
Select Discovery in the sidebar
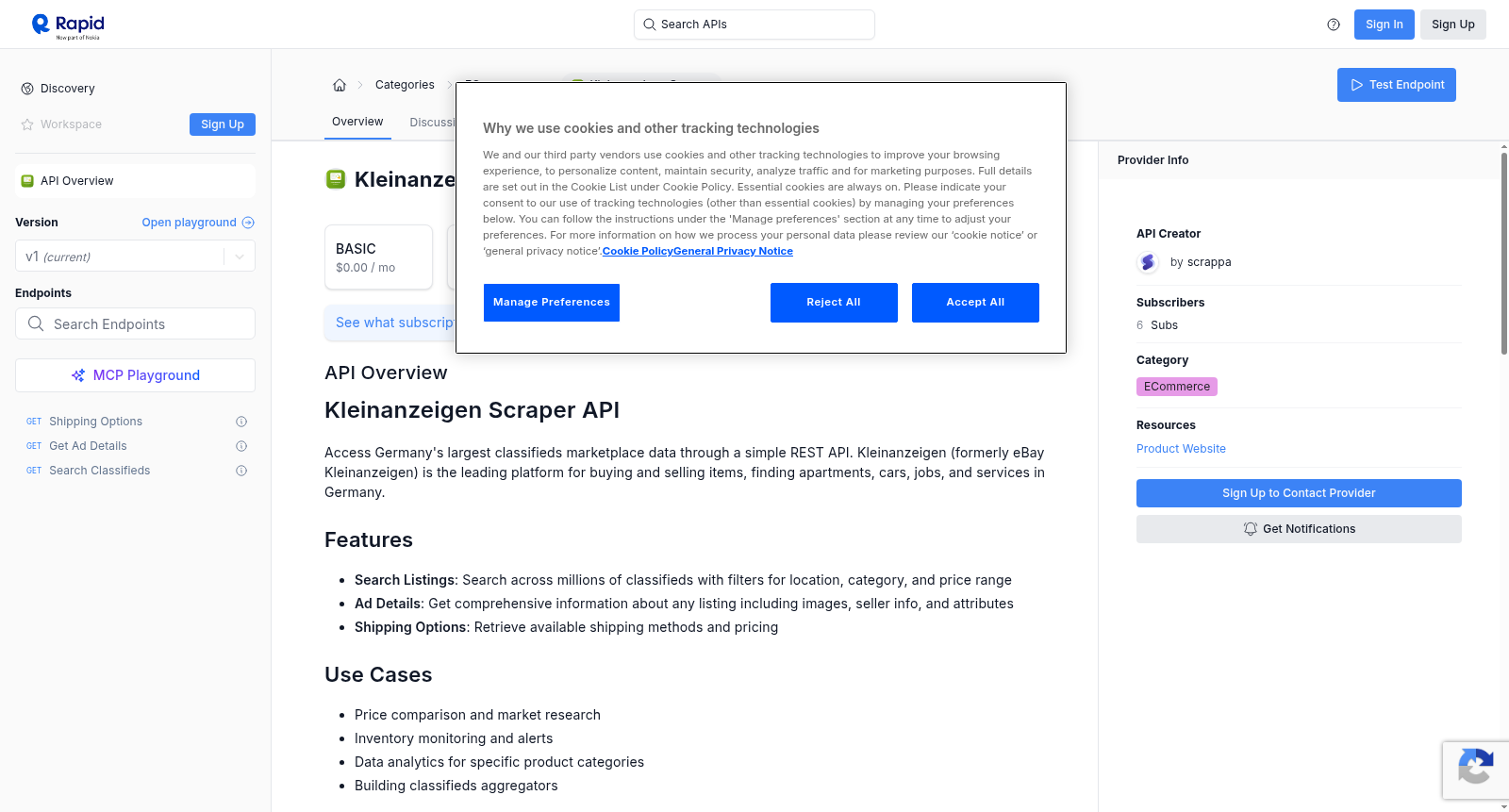point(68,89)
